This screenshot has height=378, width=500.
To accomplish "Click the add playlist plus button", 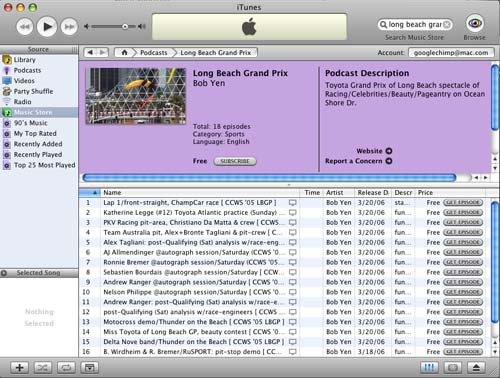I will pos(19,368).
